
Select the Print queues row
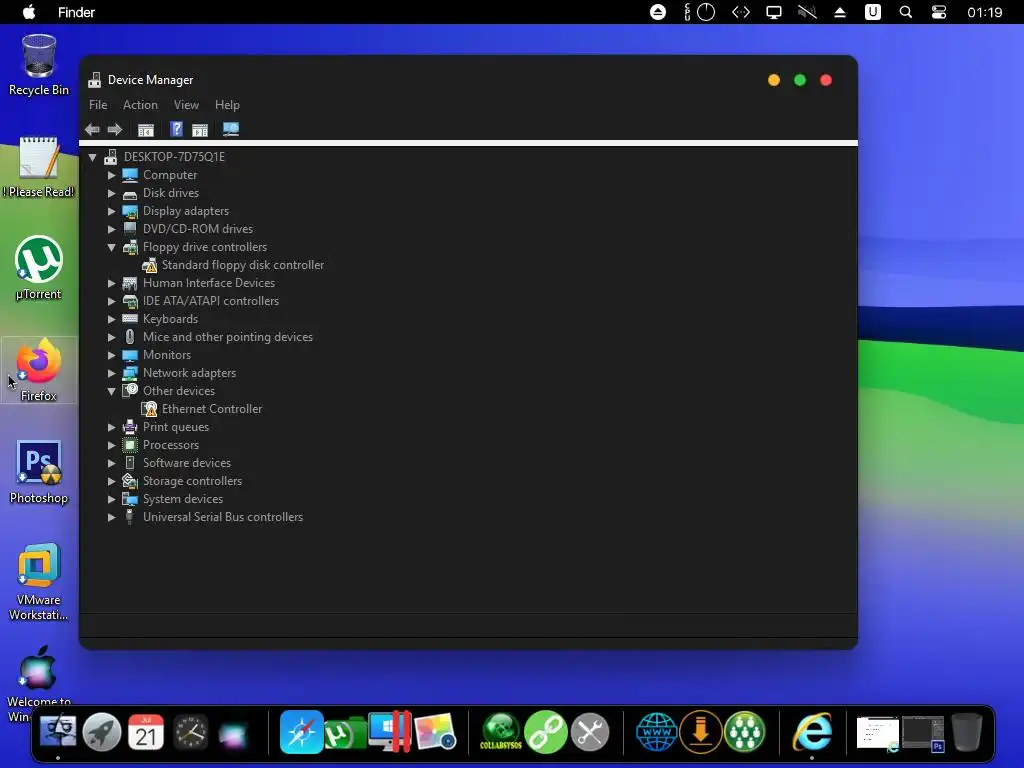pyautogui.click(x=176, y=427)
